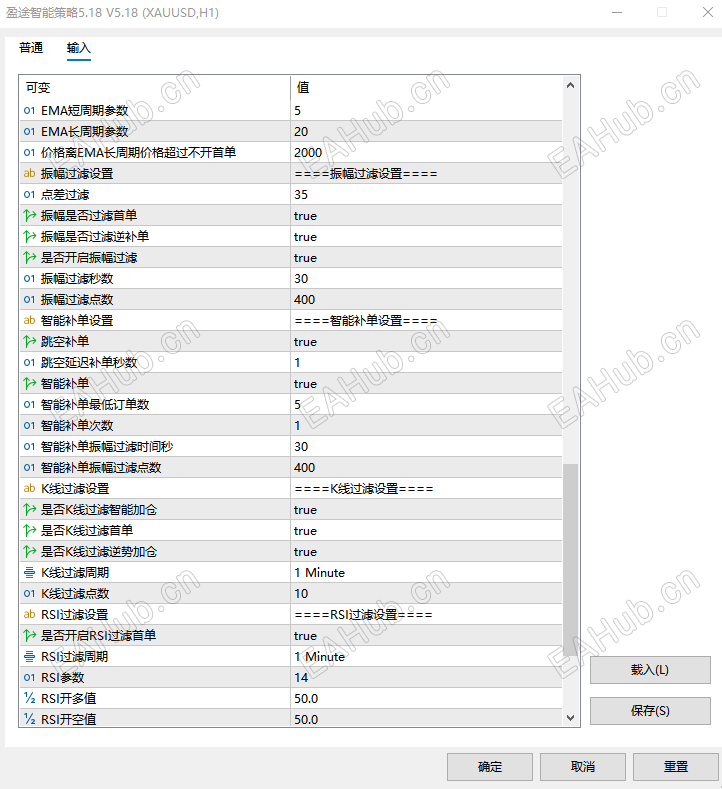Click the boolean arrow icon beside 智能补单
Image resolution: width=722 pixels, height=789 pixels.
click(29, 383)
